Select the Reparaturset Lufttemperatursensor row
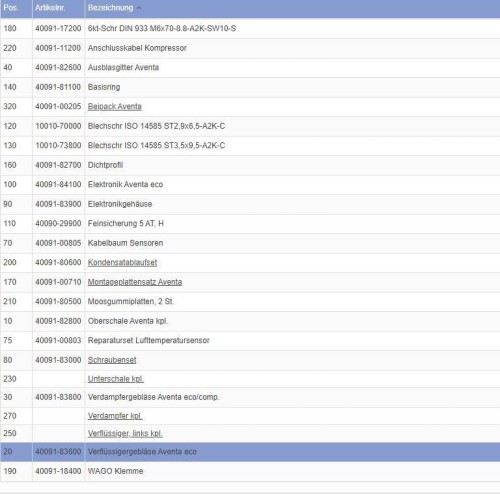The image size is (500, 494). (250, 341)
